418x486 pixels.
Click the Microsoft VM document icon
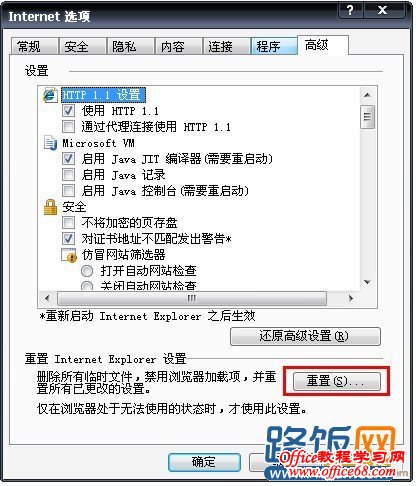pyautogui.click(x=50, y=143)
